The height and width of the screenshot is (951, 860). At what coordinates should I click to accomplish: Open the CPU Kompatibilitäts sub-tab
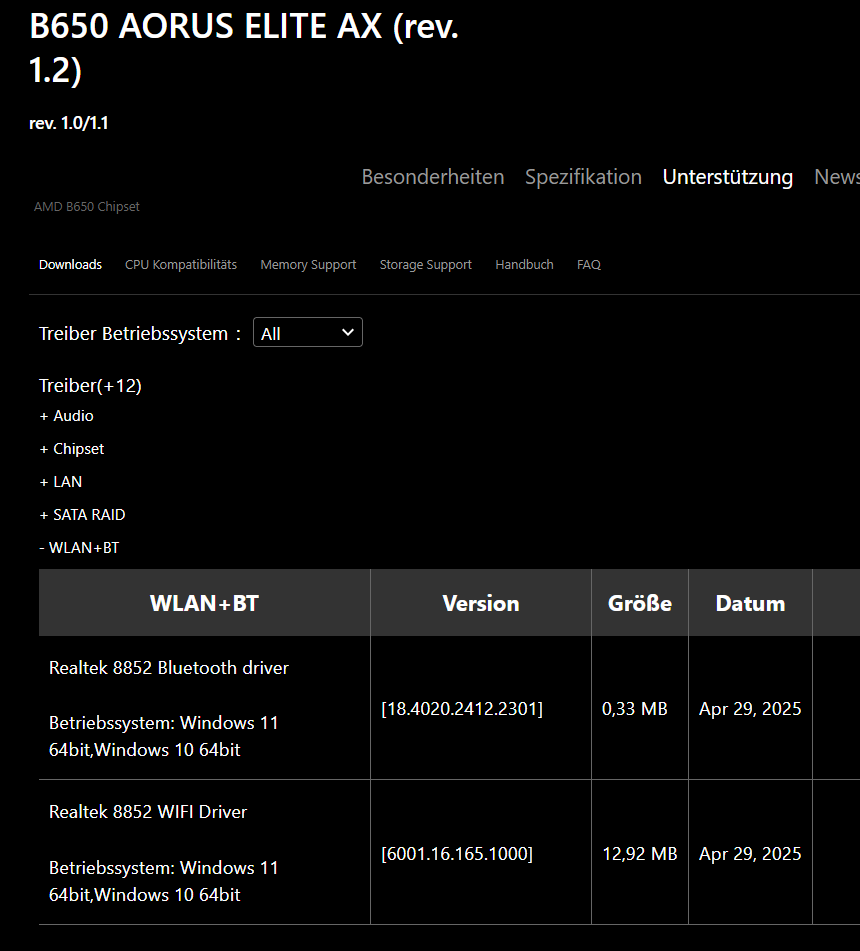click(x=181, y=265)
